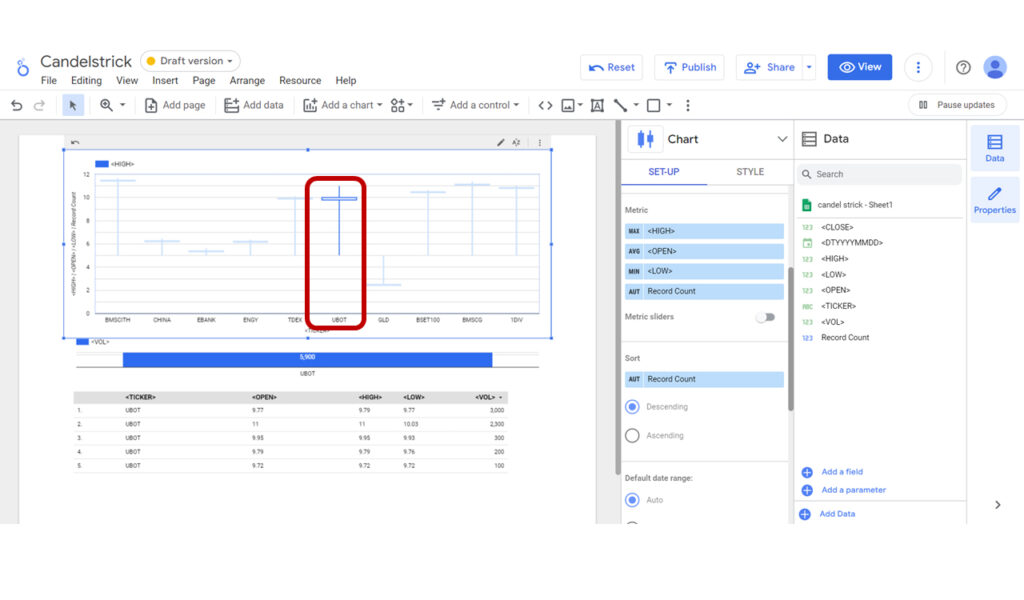Click the blue View button
The height and width of the screenshot is (600, 1024).
pos(859,67)
